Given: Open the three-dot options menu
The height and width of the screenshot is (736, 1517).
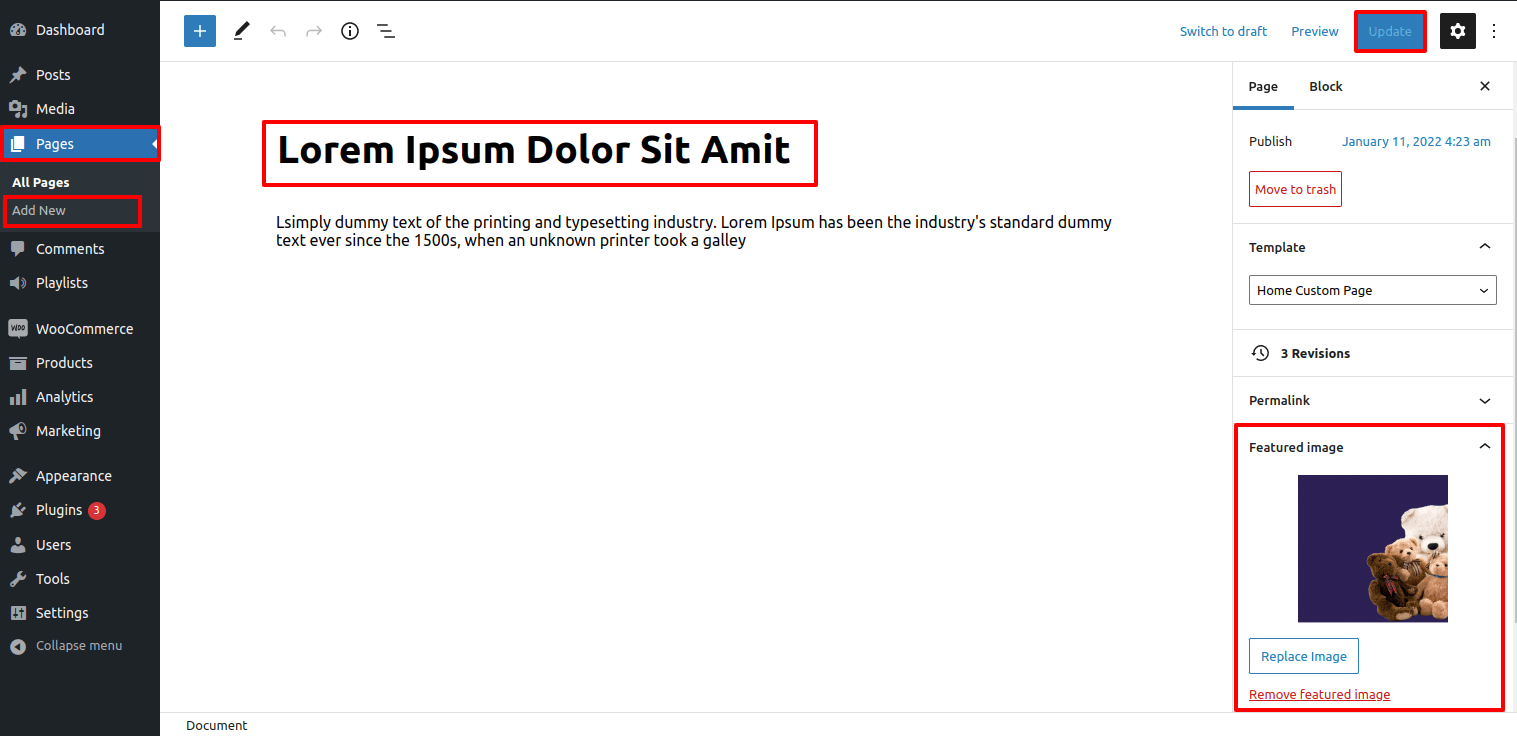Looking at the screenshot, I should click(1494, 31).
